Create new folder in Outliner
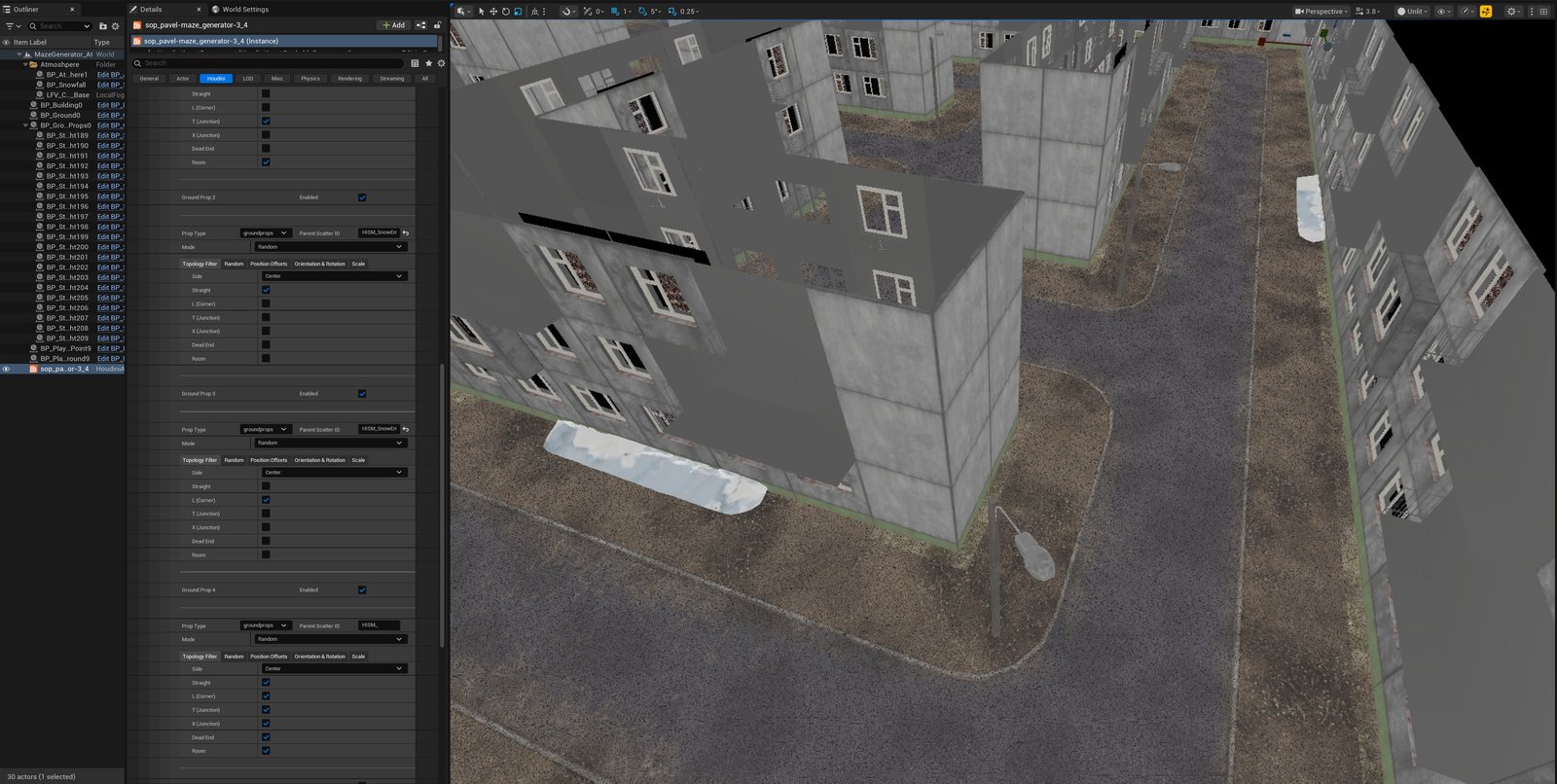 pos(103,26)
